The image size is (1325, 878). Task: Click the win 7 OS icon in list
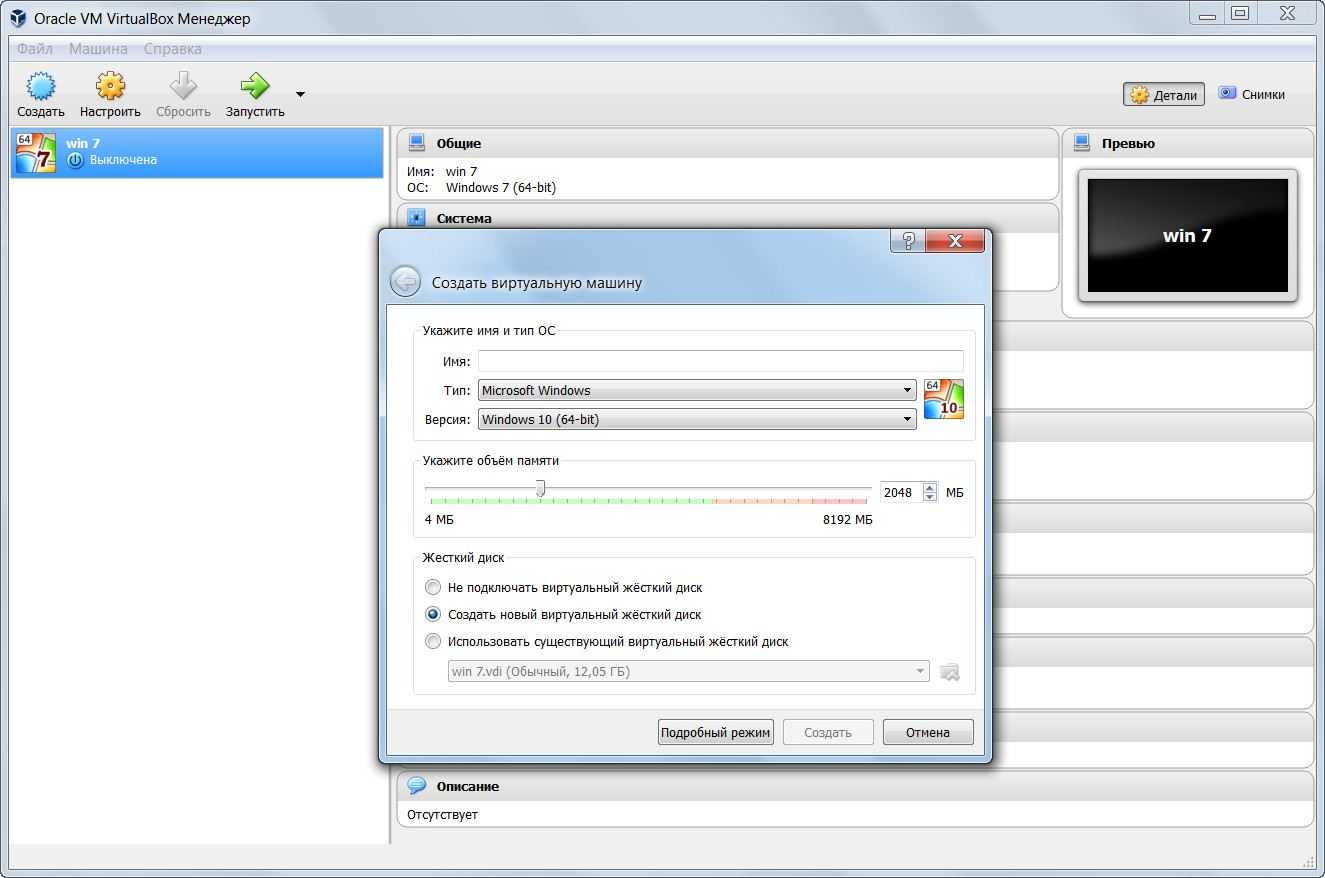pos(36,152)
